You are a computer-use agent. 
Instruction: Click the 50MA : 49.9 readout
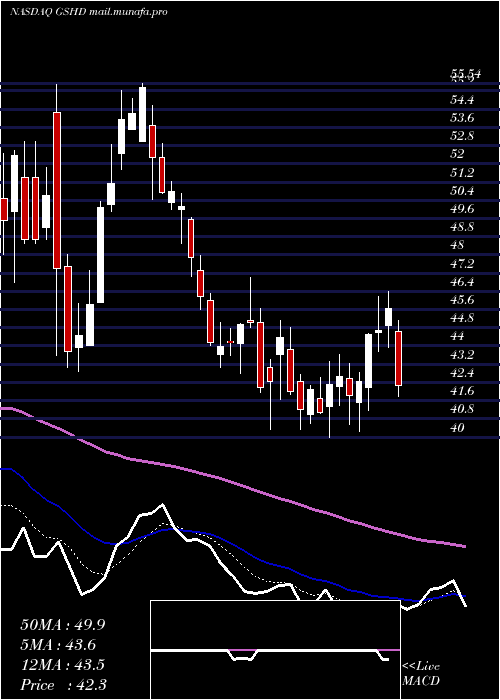pyautogui.click(x=63, y=625)
